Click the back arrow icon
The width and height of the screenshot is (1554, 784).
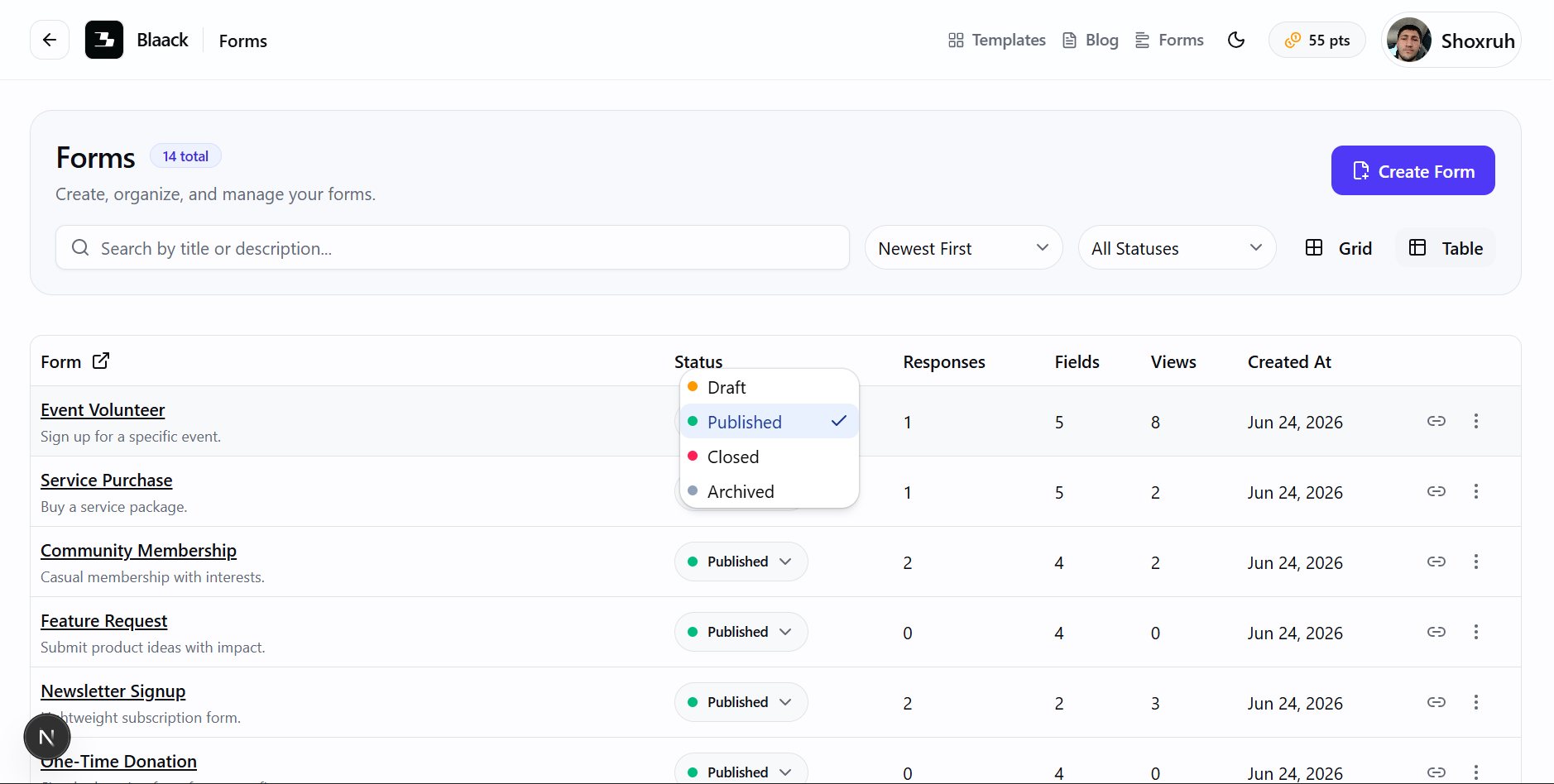(x=50, y=40)
